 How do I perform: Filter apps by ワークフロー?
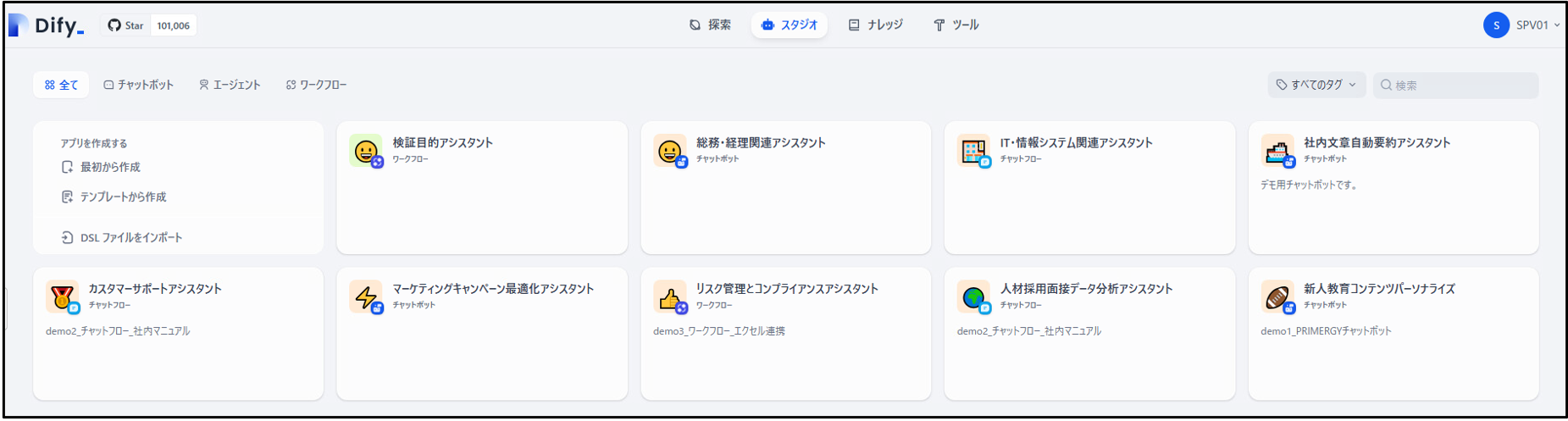coord(316,85)
